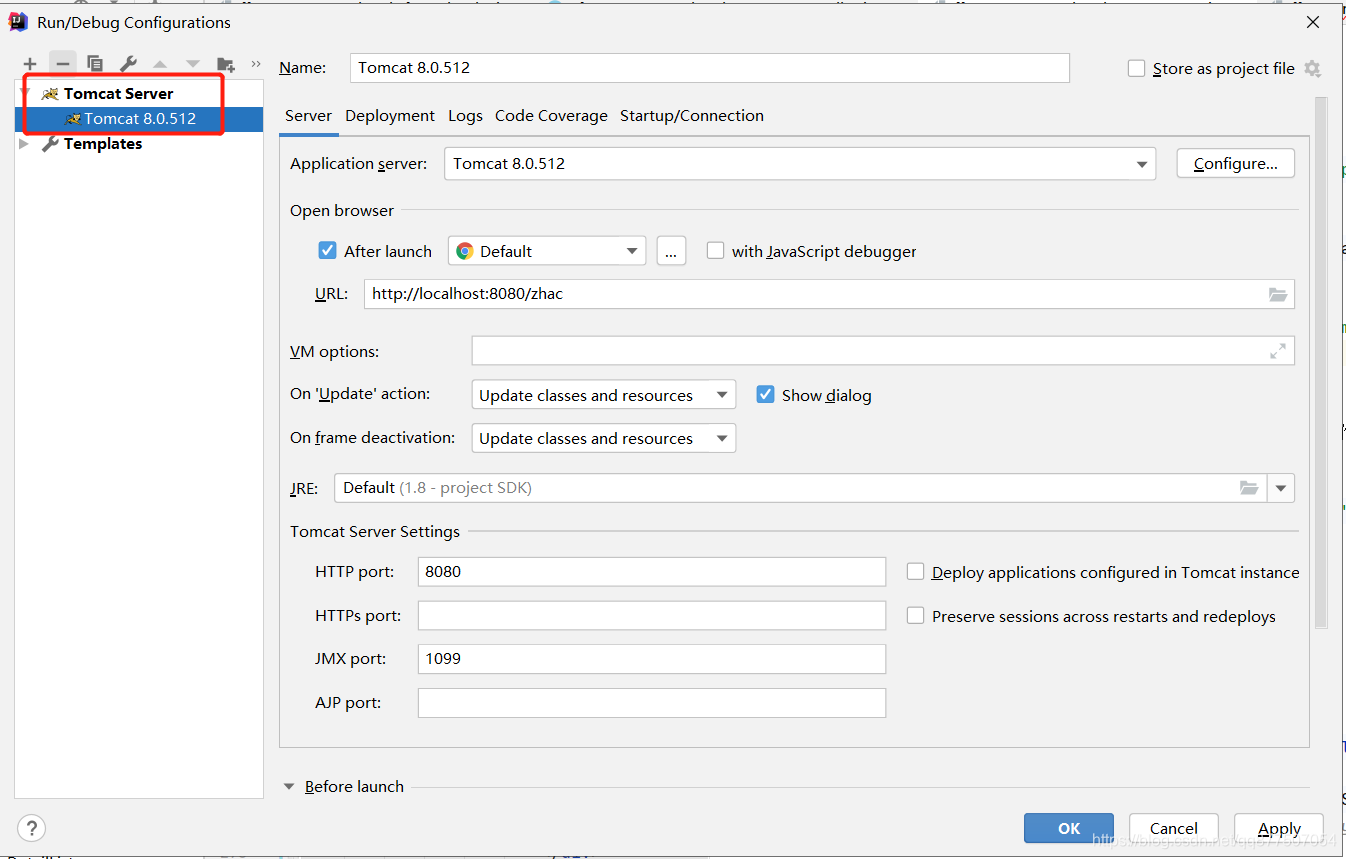
Task: Close the Run/Debug Configurations dialog
Action: click(1313, 22)
